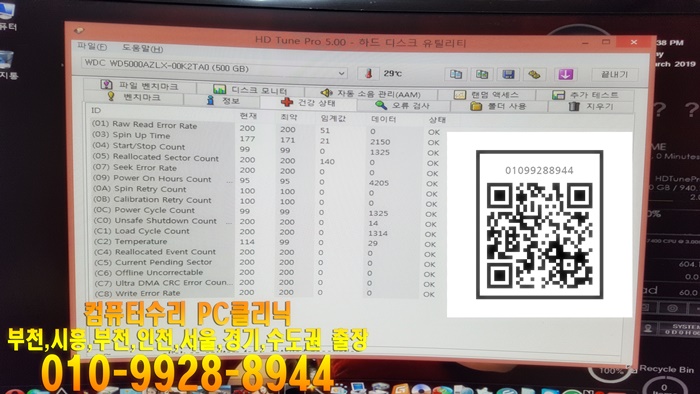Click the folder icon on 폴더 사용 tab
700x394 pixels.
click(476, 106)
